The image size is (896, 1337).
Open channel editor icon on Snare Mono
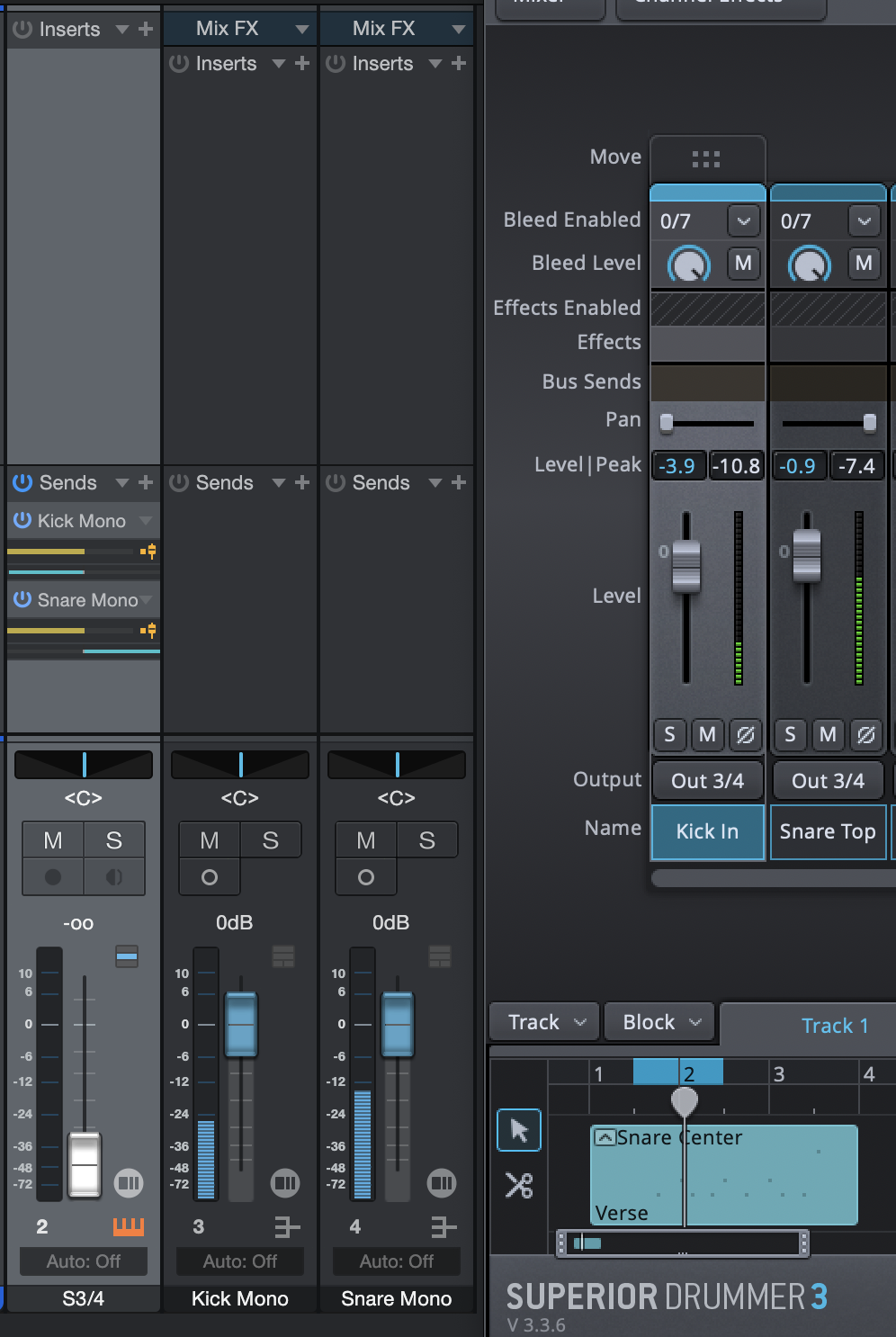pos(442,1183)
